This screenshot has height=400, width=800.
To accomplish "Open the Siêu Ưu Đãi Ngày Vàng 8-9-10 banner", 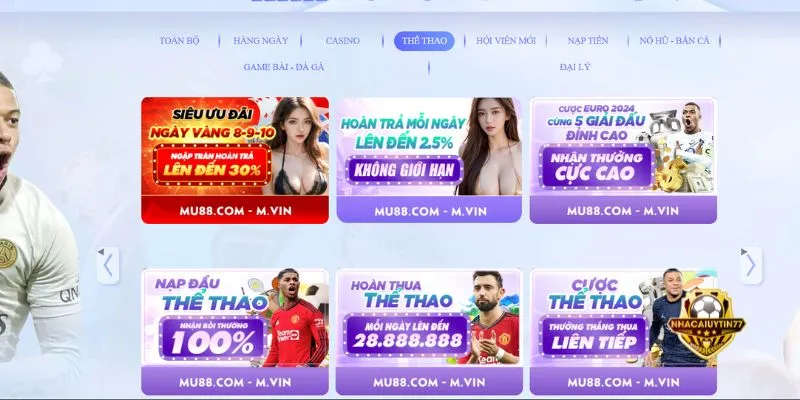I will 235,160.
